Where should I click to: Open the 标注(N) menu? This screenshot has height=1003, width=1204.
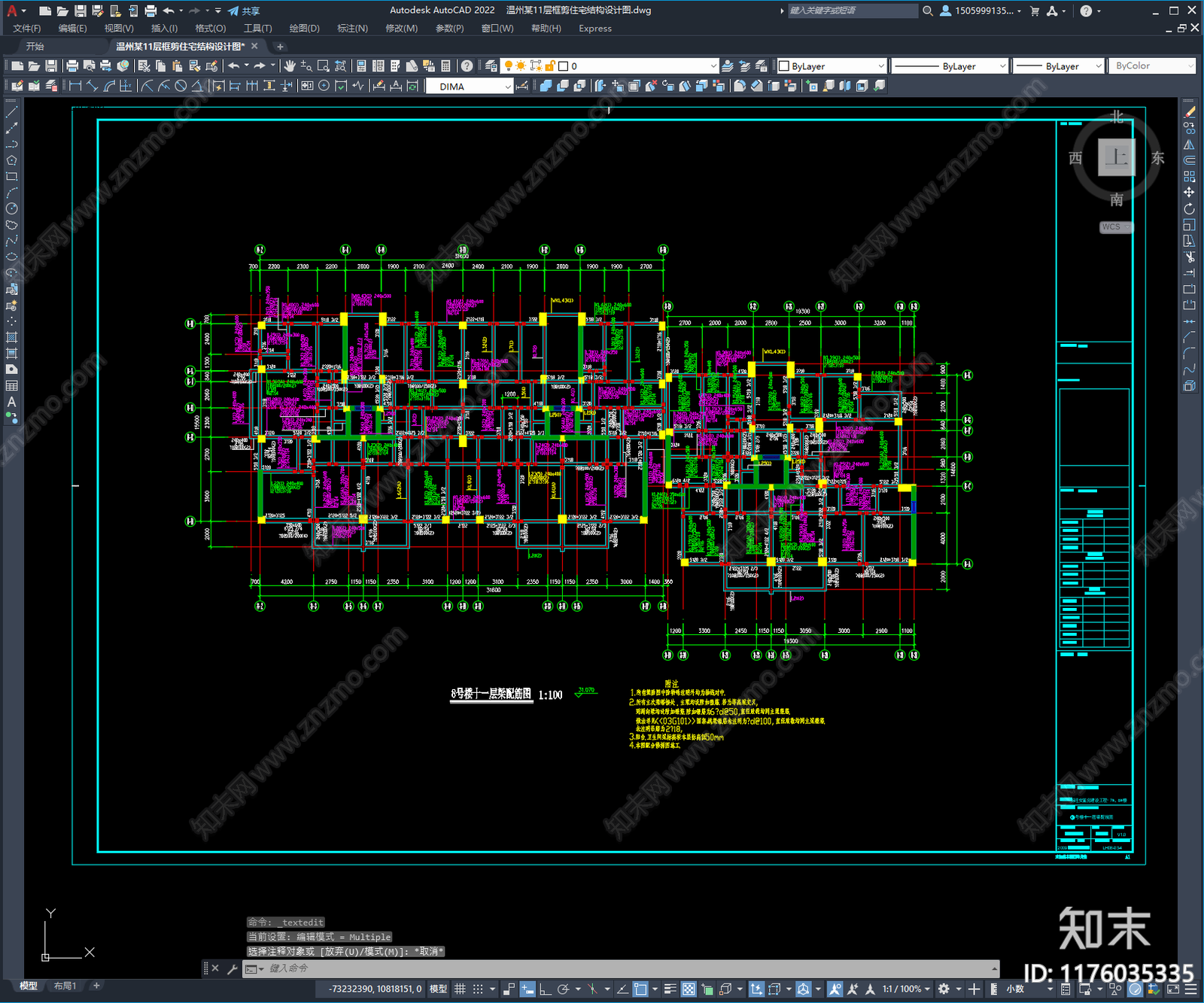click(x=352, y=28)
